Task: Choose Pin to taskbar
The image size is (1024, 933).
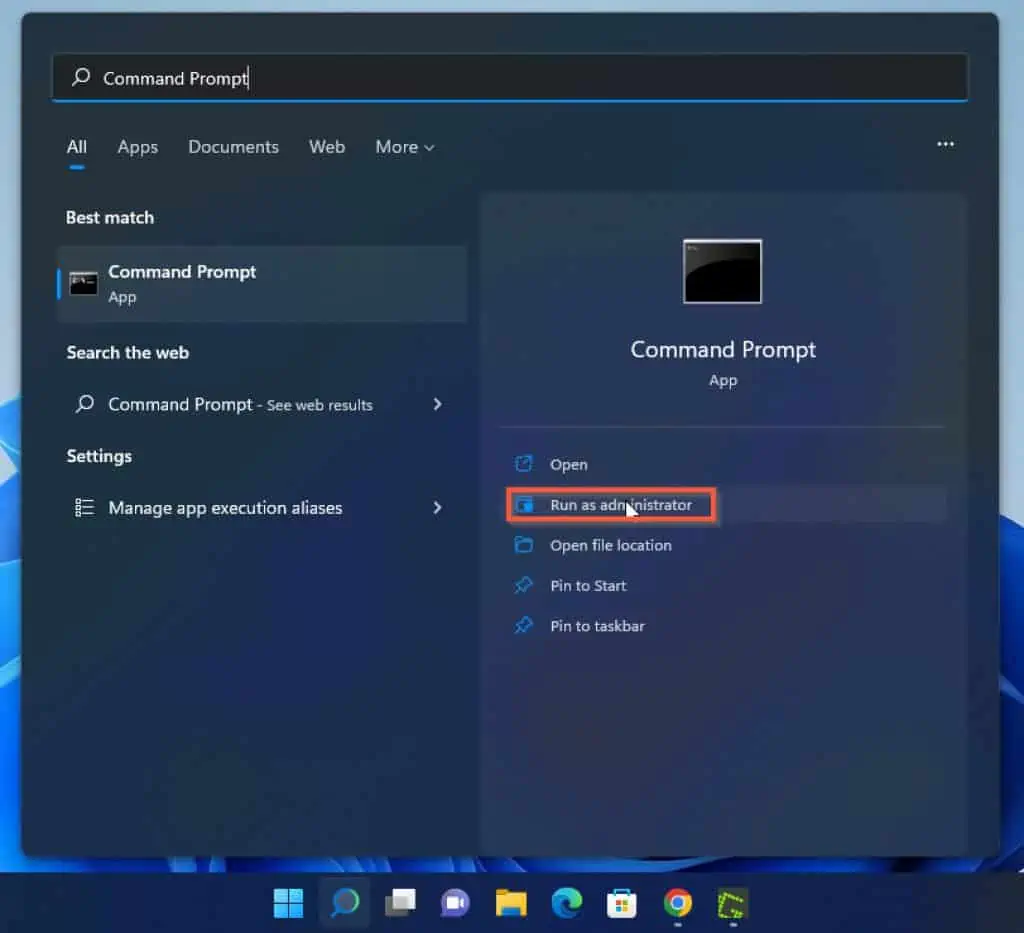Action: click(597, 626)
